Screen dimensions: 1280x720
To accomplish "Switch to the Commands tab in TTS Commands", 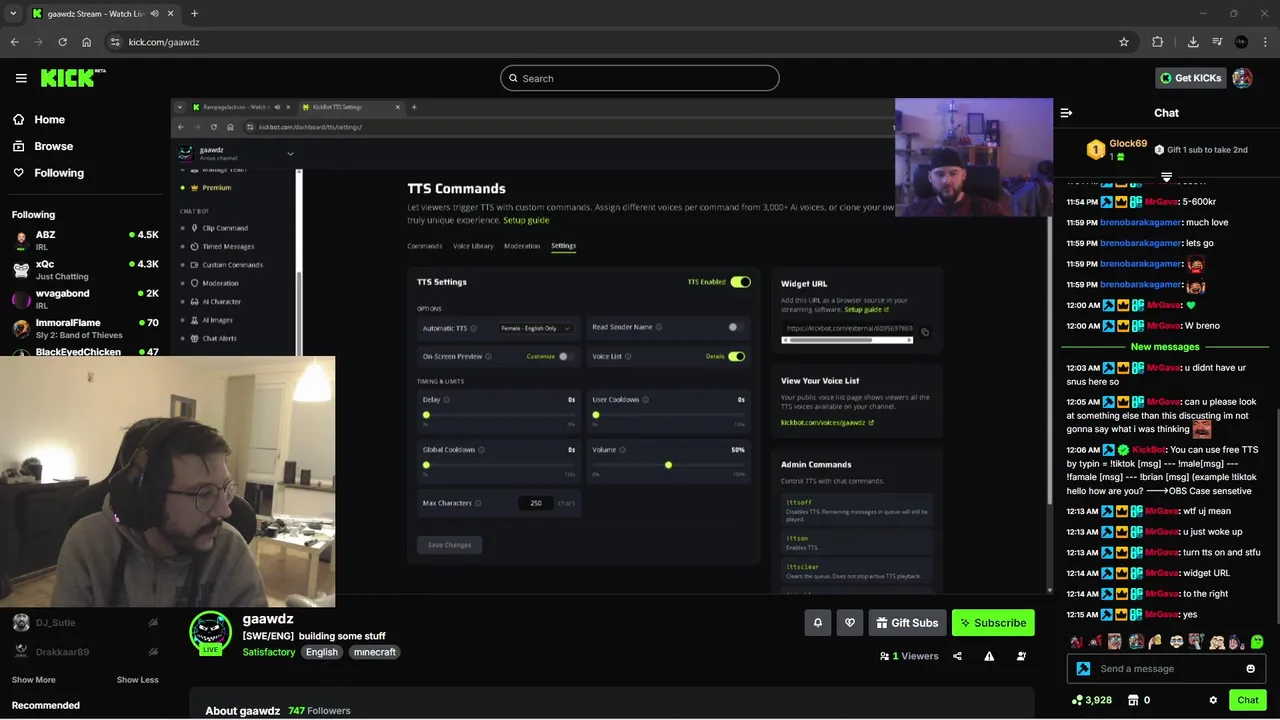I will 425,246.
